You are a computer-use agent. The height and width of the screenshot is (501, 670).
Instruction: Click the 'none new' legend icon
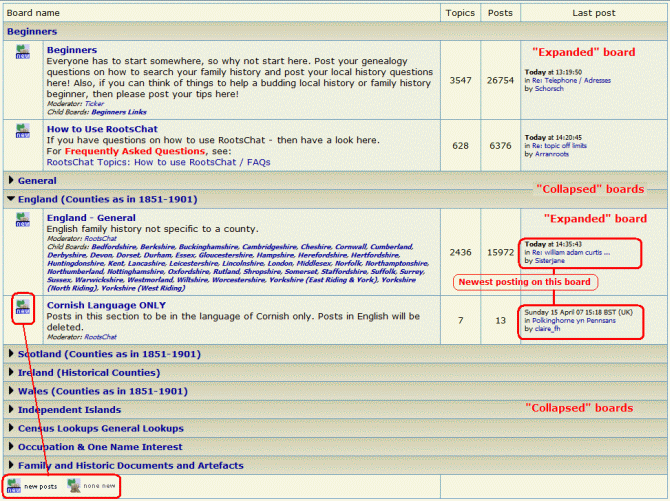[74, 486]
